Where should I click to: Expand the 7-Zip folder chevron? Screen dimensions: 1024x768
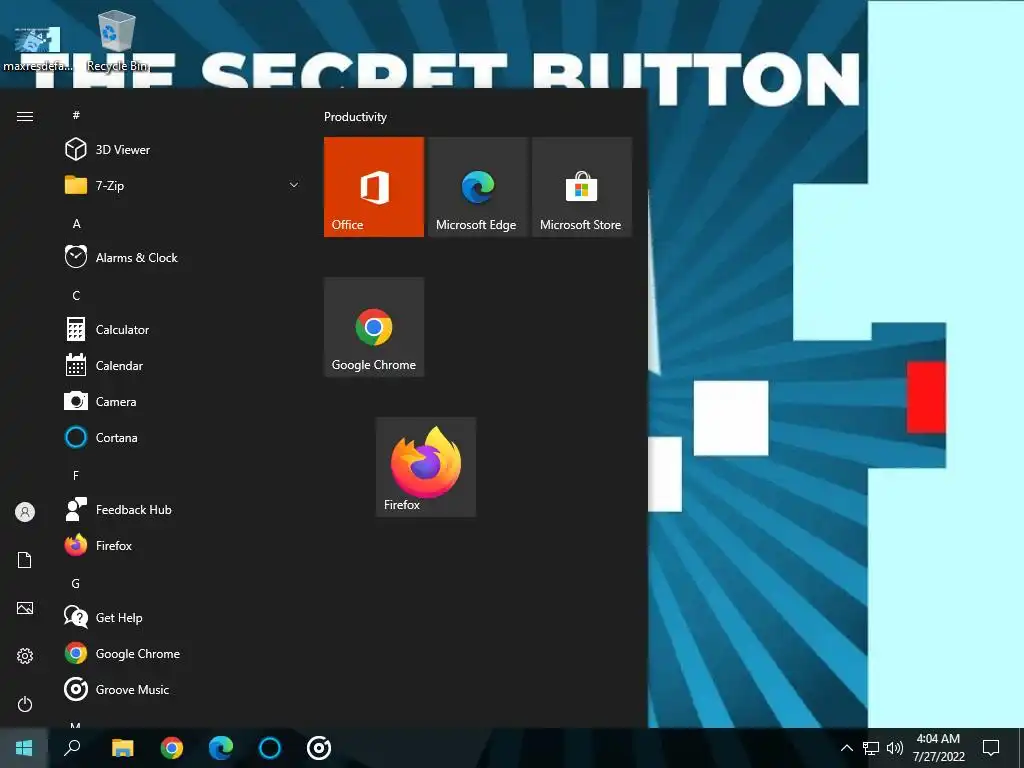(294, 185)
